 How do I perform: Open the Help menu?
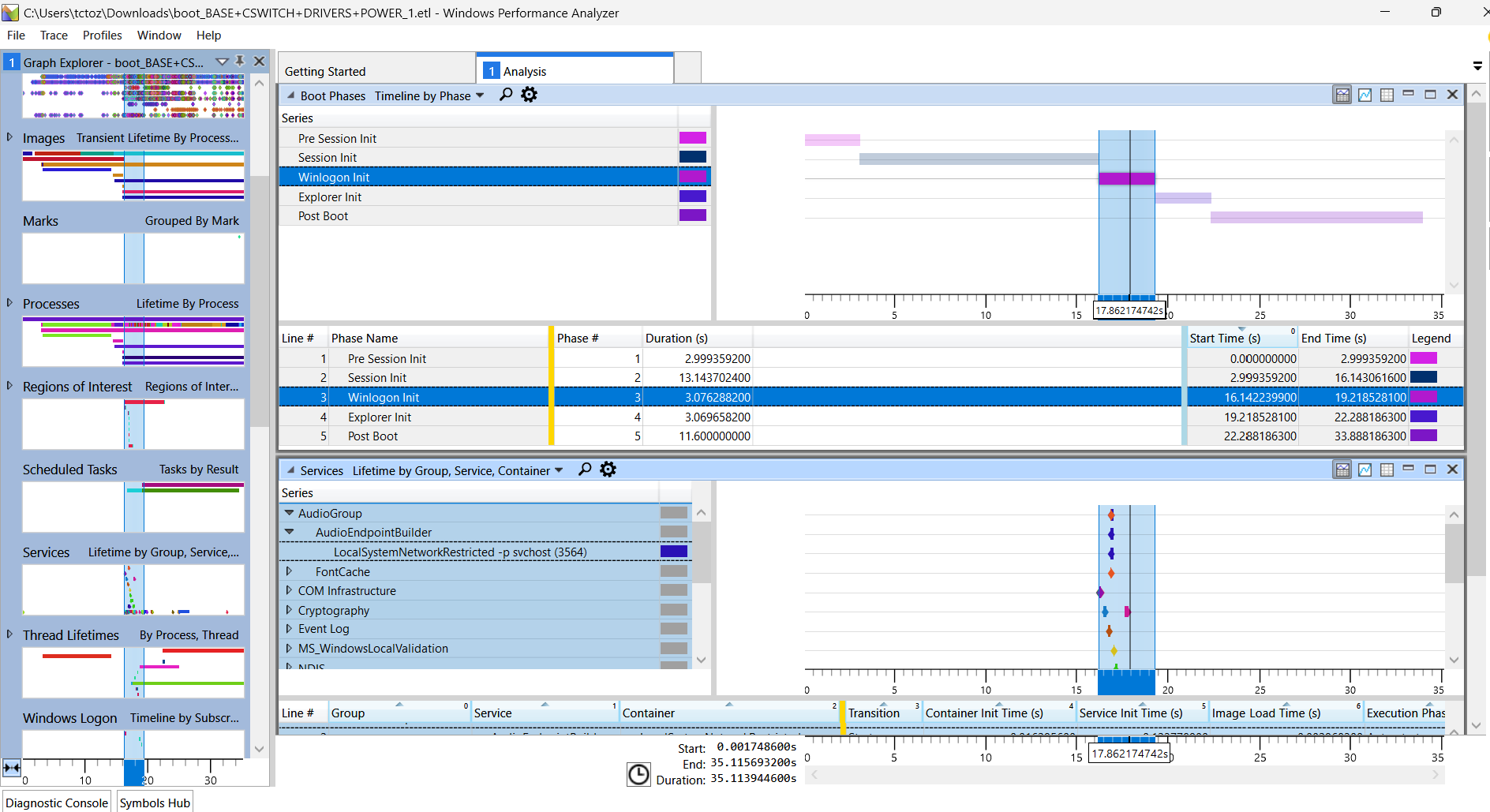[209, 36]
